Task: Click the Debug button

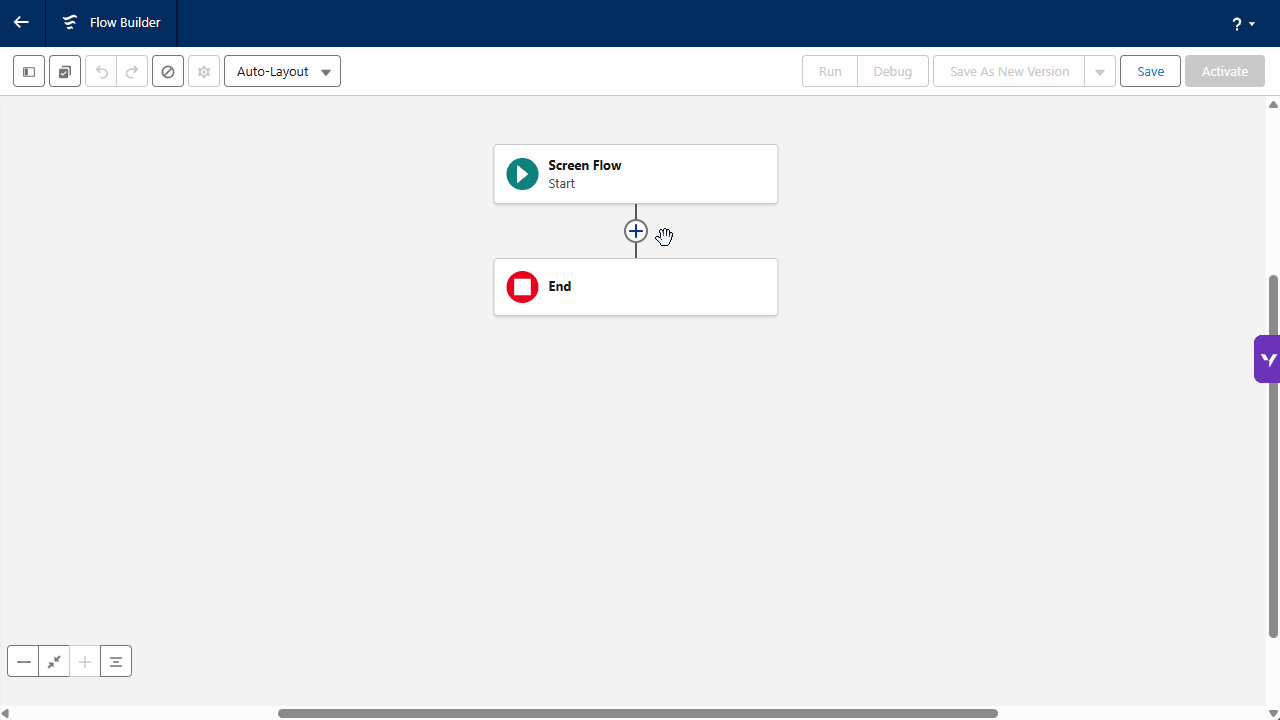Action: (892, 72)
